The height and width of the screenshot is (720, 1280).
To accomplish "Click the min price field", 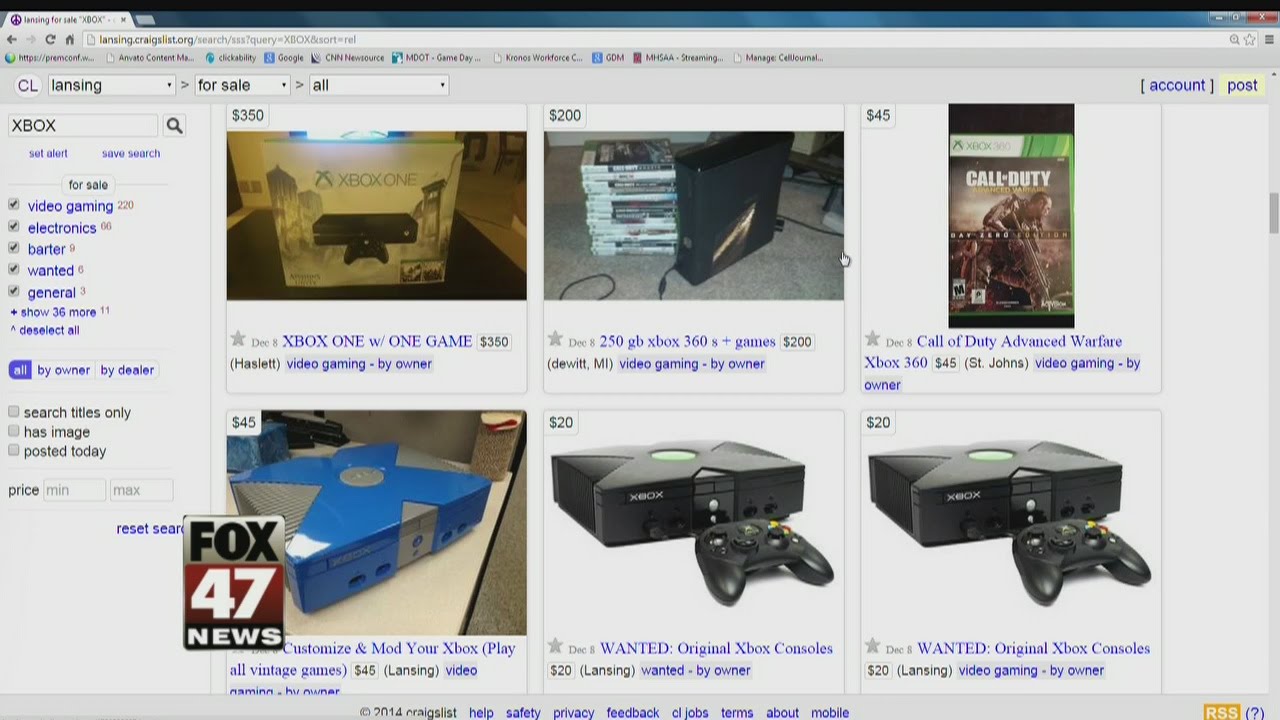I will [x=75, y=490].
